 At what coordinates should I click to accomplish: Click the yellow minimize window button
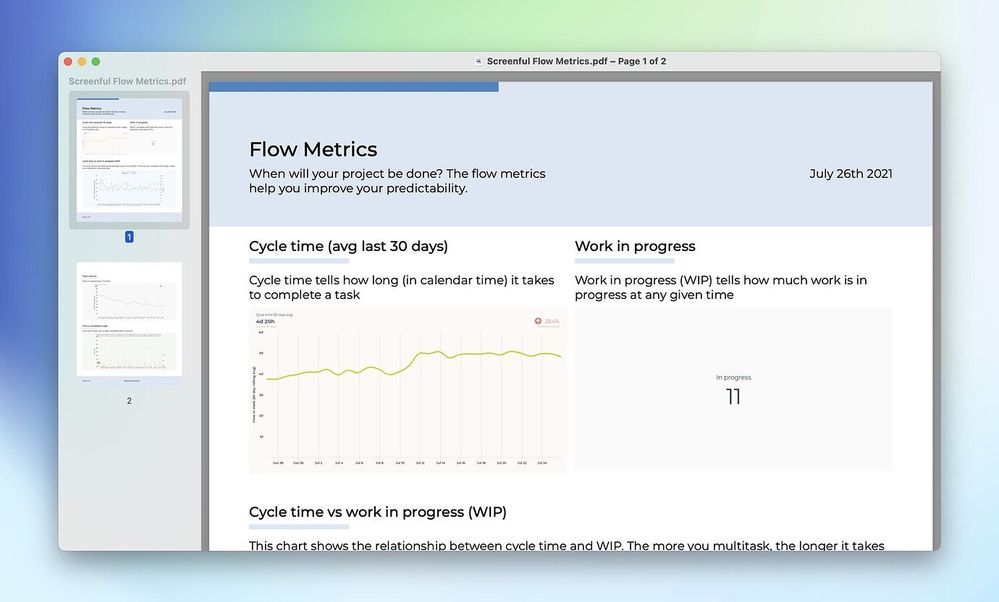[x=82, y=61]
